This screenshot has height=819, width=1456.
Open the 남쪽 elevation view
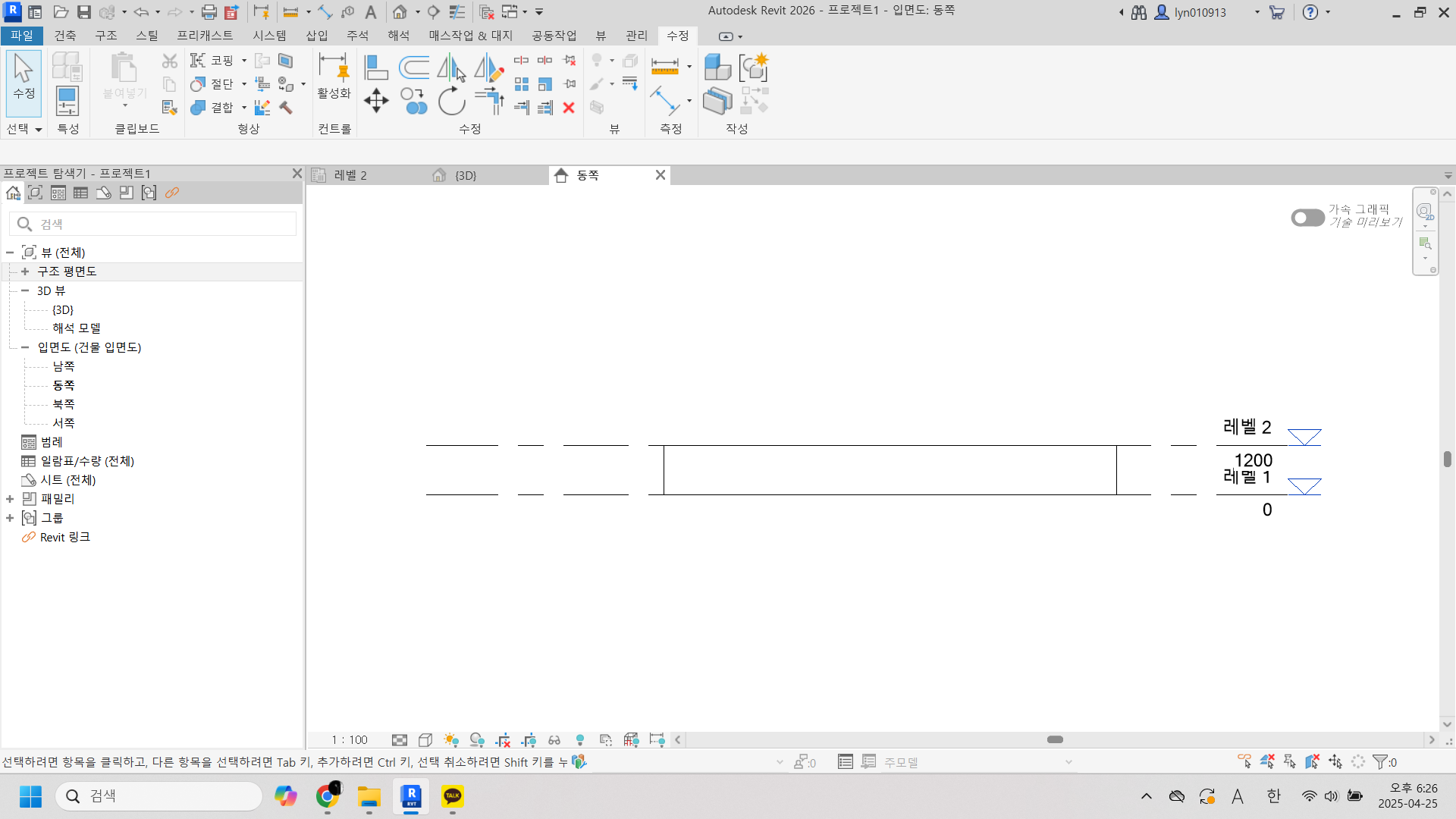[64, 366]
